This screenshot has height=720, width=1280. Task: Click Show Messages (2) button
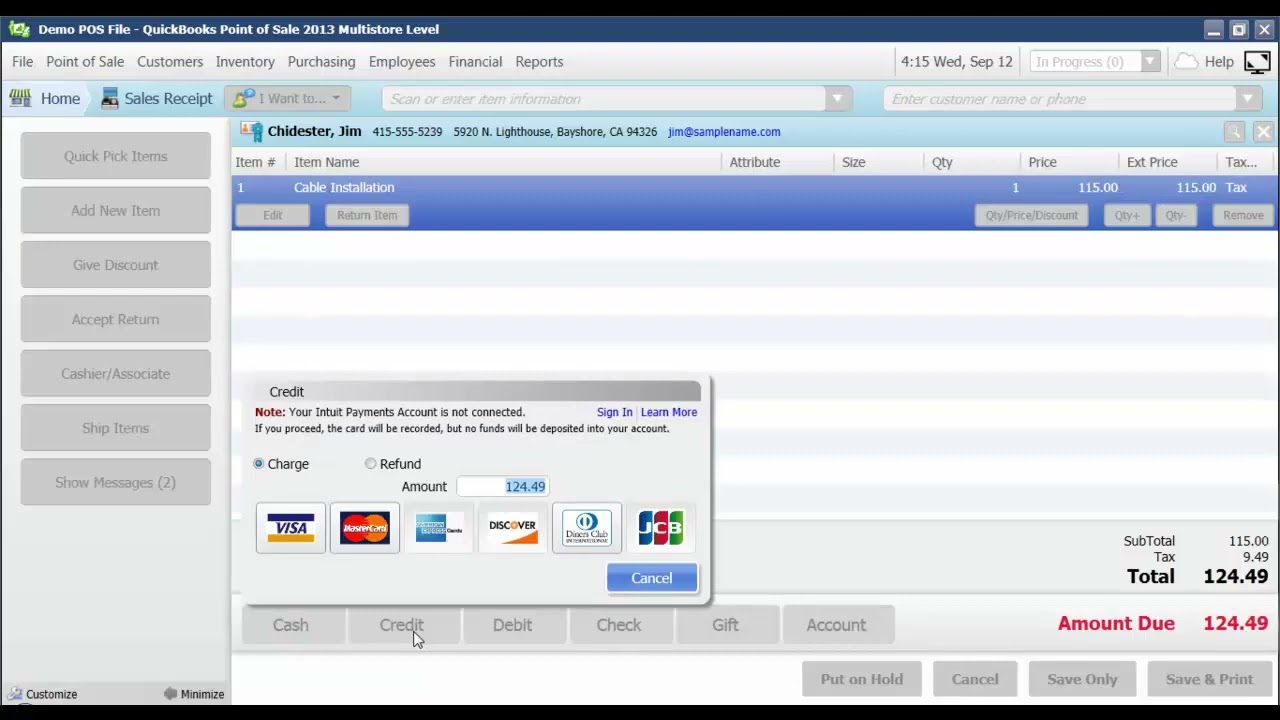(116, 483)
